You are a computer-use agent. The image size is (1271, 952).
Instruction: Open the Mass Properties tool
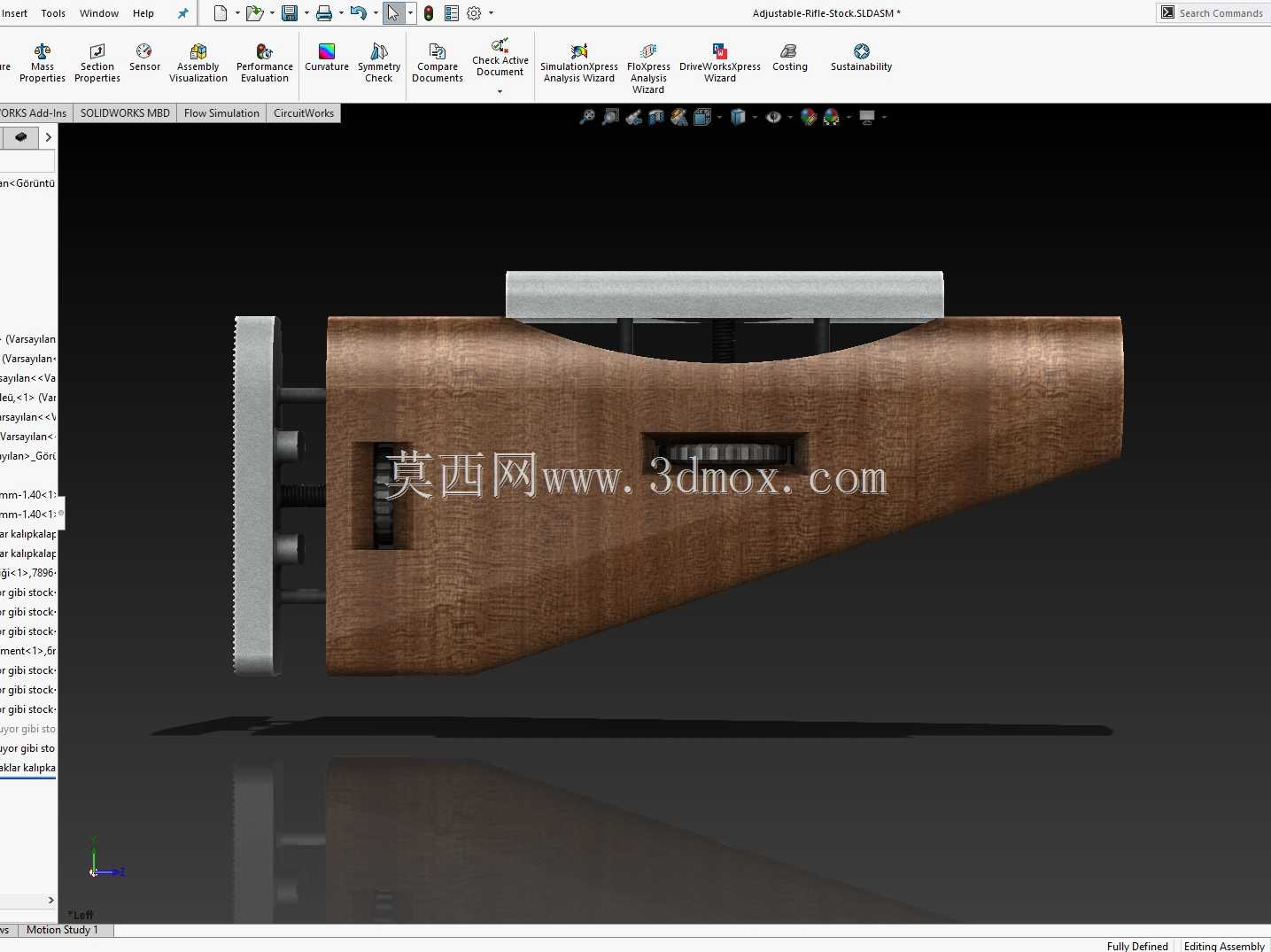(x=43, y=63)
